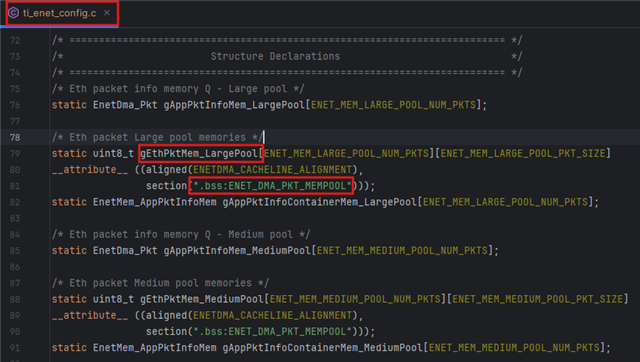This screenshot has width=640, height=362.
Task: Click line number 88 in the gutter
Action: 15,299
